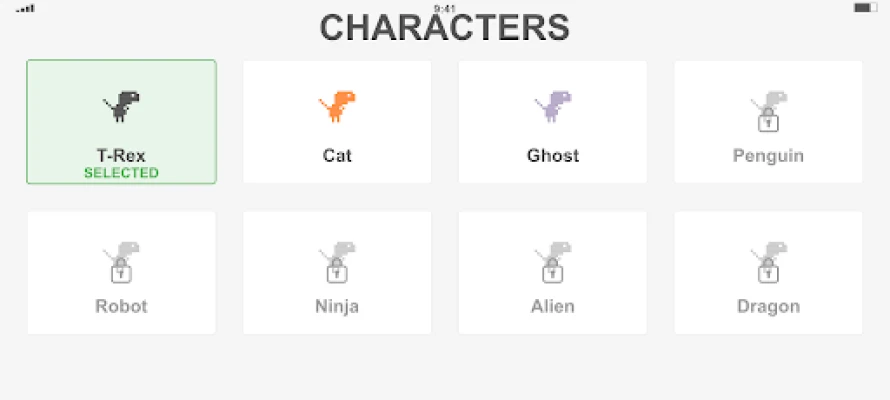Screen dimensions: 890x400
Task: Choose the Cat character label
Action: coord(337,156)
